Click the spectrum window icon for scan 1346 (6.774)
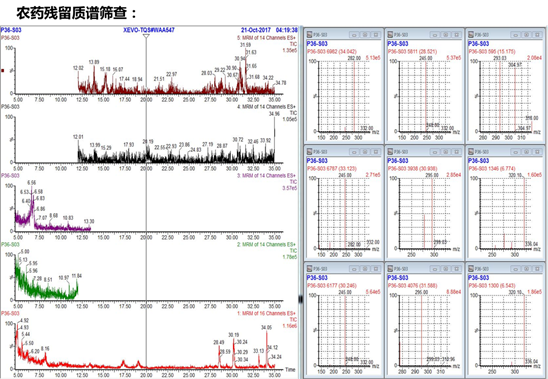The image size is (548, 379). 471,152
